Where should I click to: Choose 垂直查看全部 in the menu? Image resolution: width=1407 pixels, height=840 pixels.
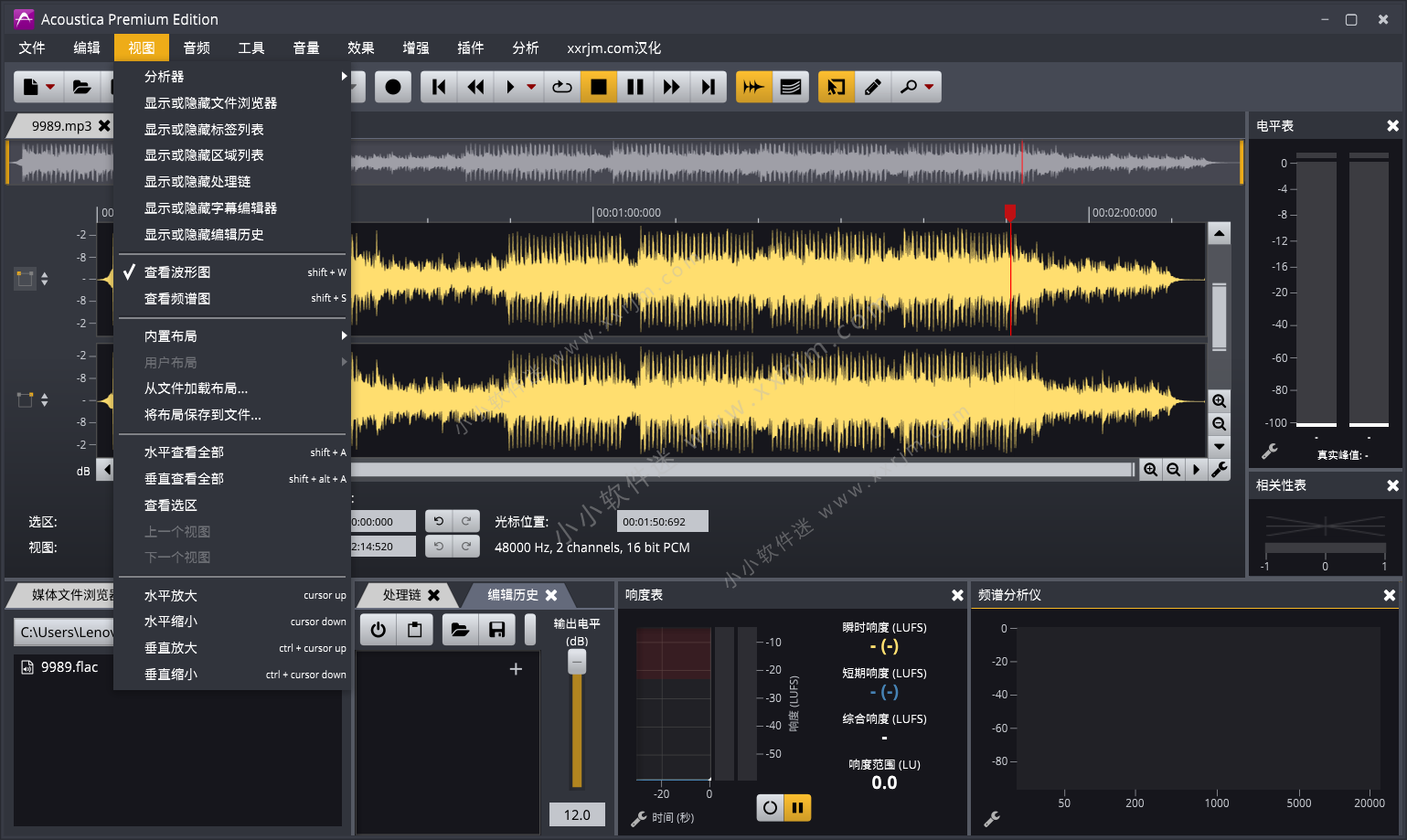232,479
